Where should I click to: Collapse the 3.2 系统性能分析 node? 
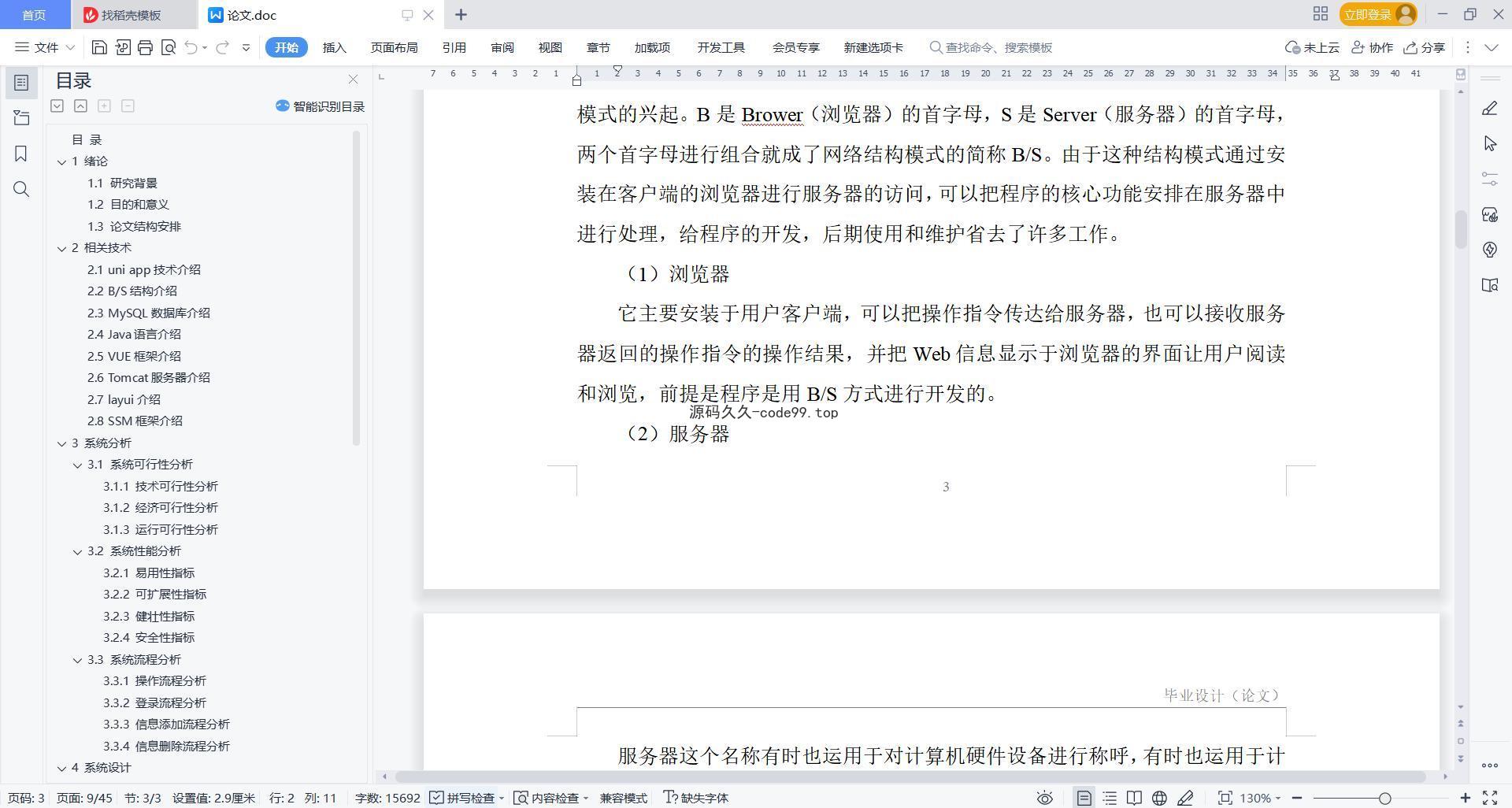[77, 551]
